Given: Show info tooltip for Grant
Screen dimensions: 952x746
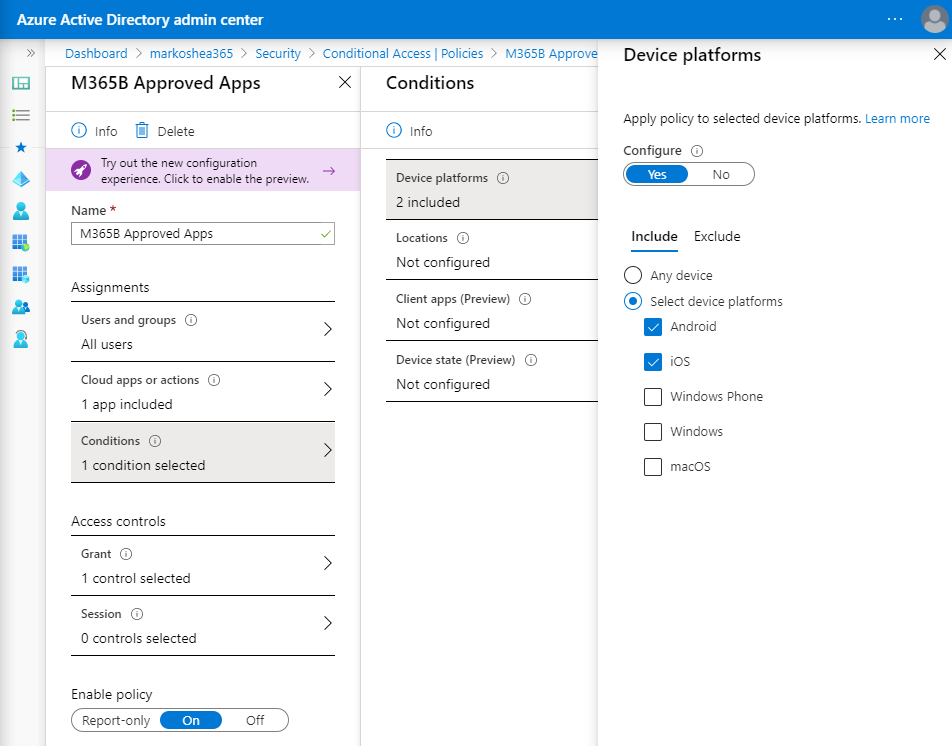Looking at the screenshot, I should pos(126,554).
